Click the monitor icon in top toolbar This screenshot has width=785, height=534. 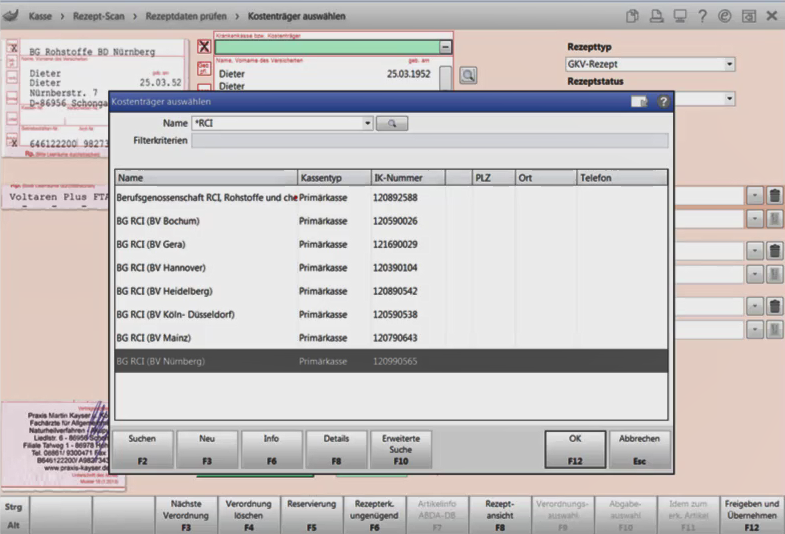680,16
